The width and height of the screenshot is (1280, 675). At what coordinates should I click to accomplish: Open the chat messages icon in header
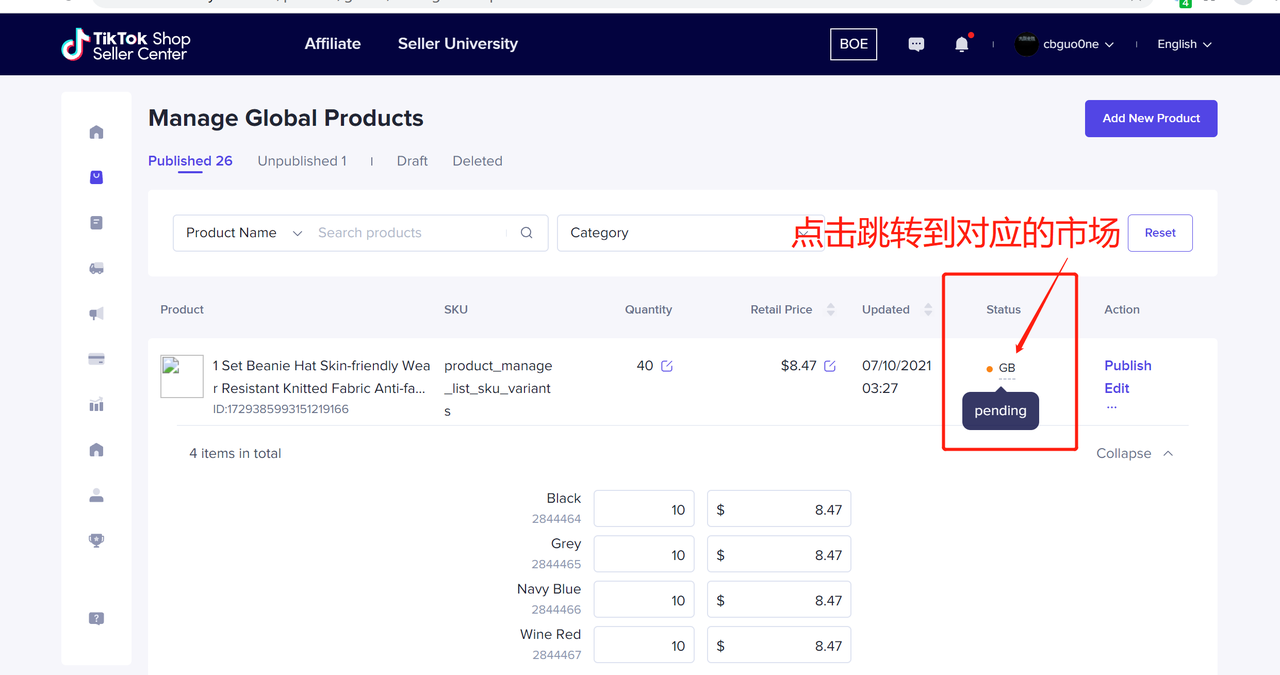tap(916, 44)
